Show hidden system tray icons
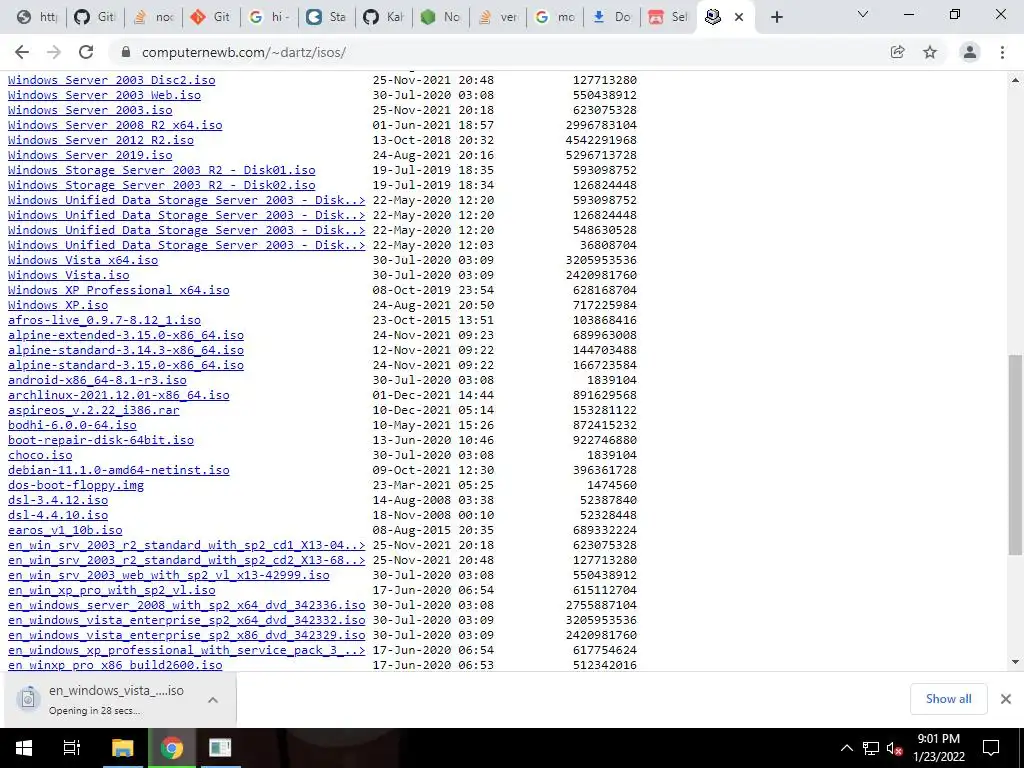The width and height of the screenshot is (1024, 768). pos(846,748)
